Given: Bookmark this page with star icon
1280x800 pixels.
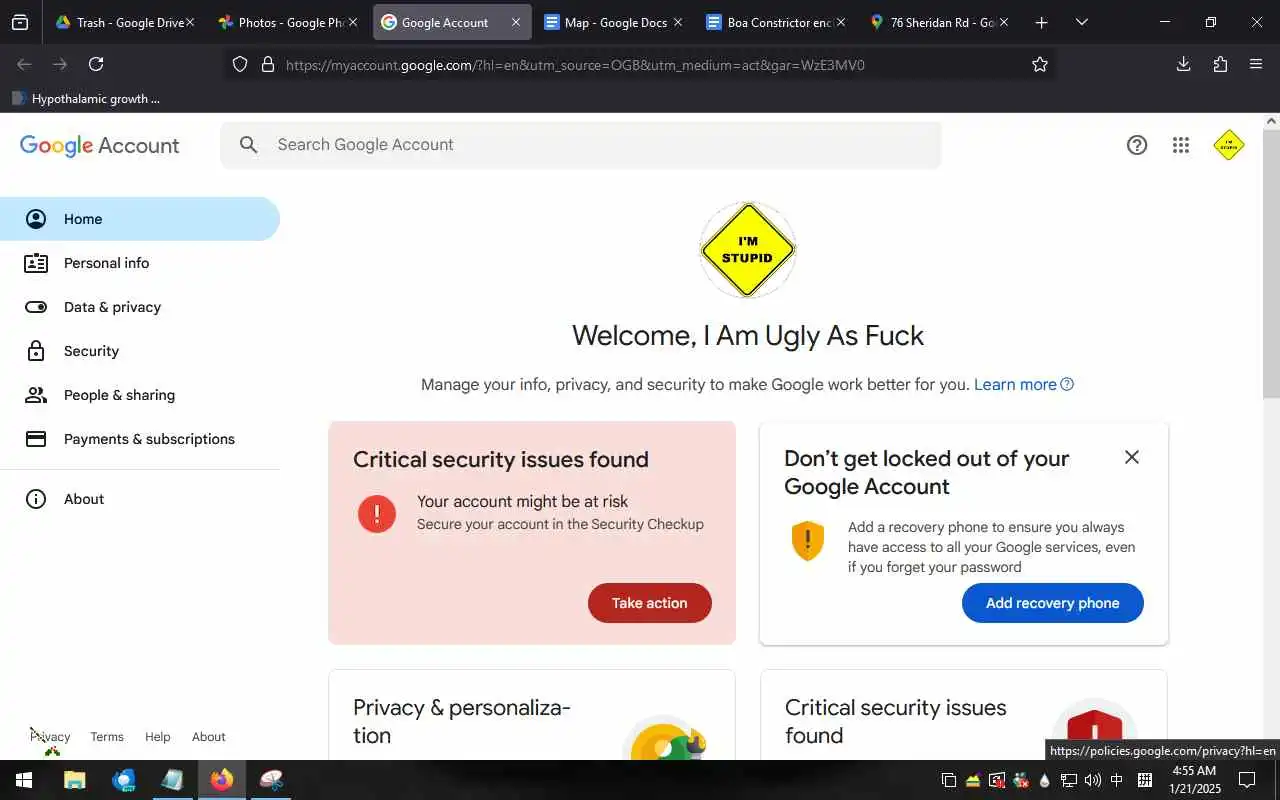Looking at the screenshot, I should tap(1040, 64).
